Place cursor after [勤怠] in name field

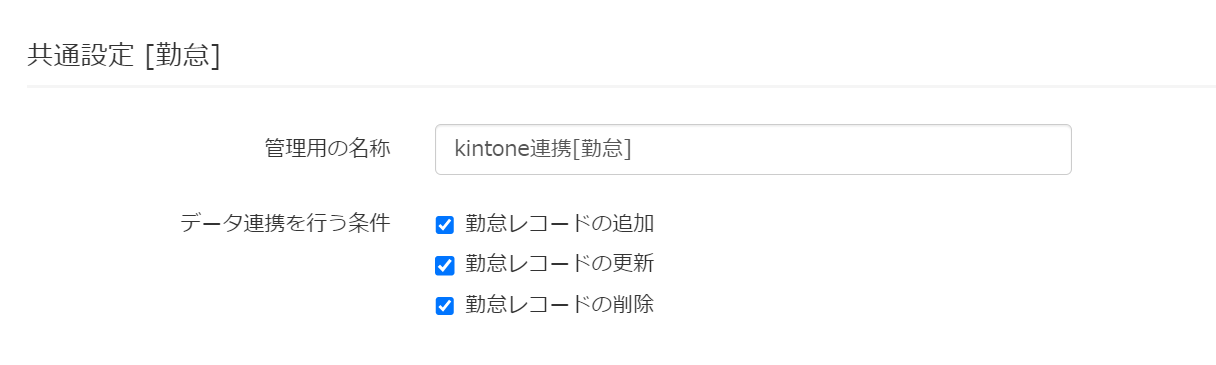633,149
